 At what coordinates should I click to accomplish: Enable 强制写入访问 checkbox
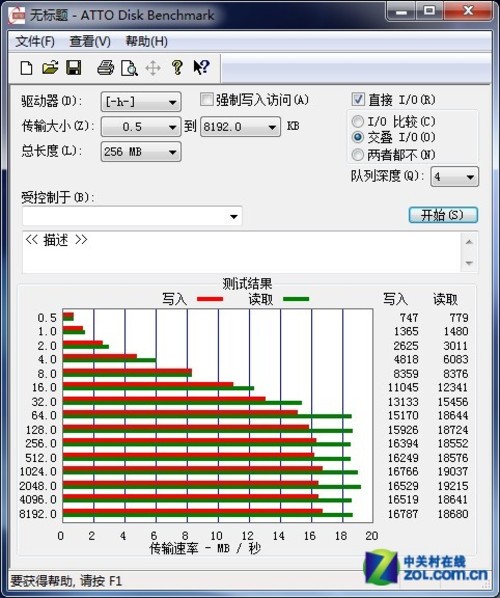click(x=206, y=100)
